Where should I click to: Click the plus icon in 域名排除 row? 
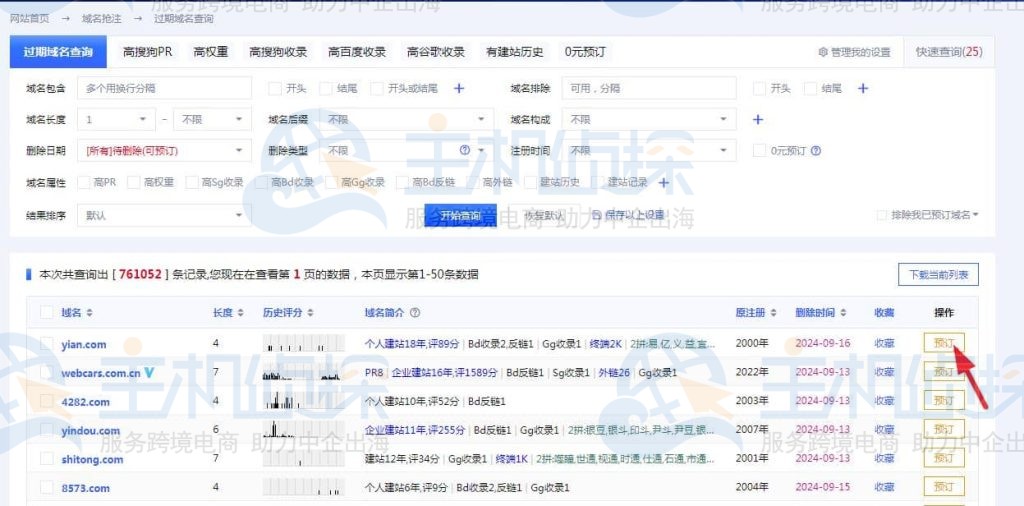[863, 88]
